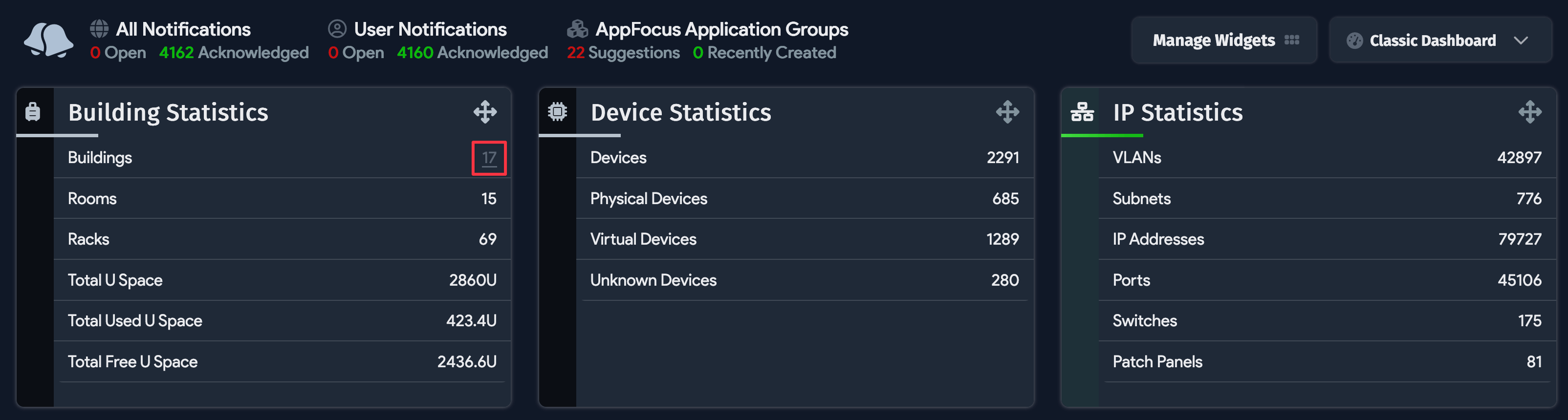Click the Building Statistics building icon
The image size is (1568, 420).
click(33, 112)
